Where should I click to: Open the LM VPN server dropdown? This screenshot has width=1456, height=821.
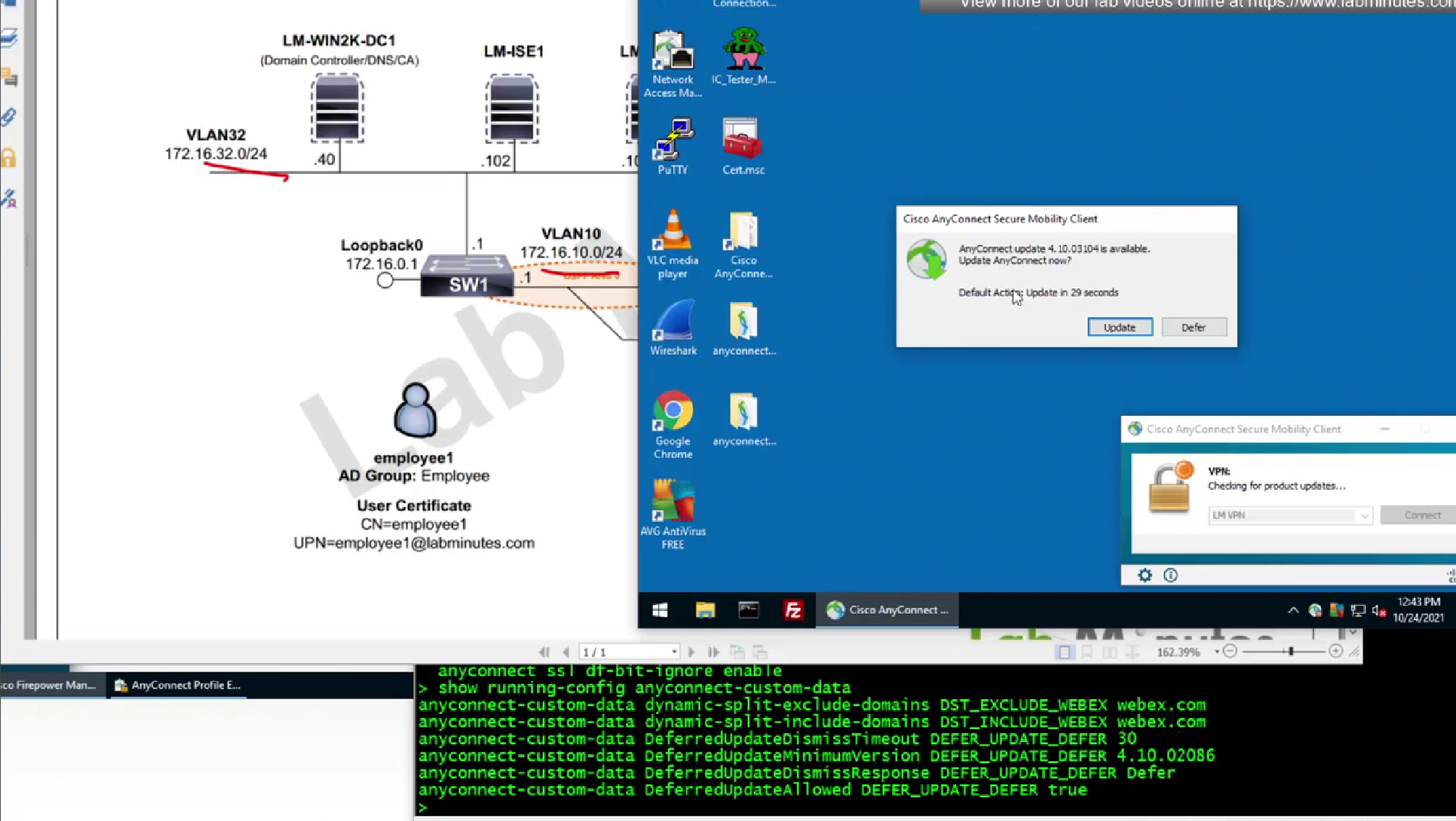click(x=1364, y=515)
